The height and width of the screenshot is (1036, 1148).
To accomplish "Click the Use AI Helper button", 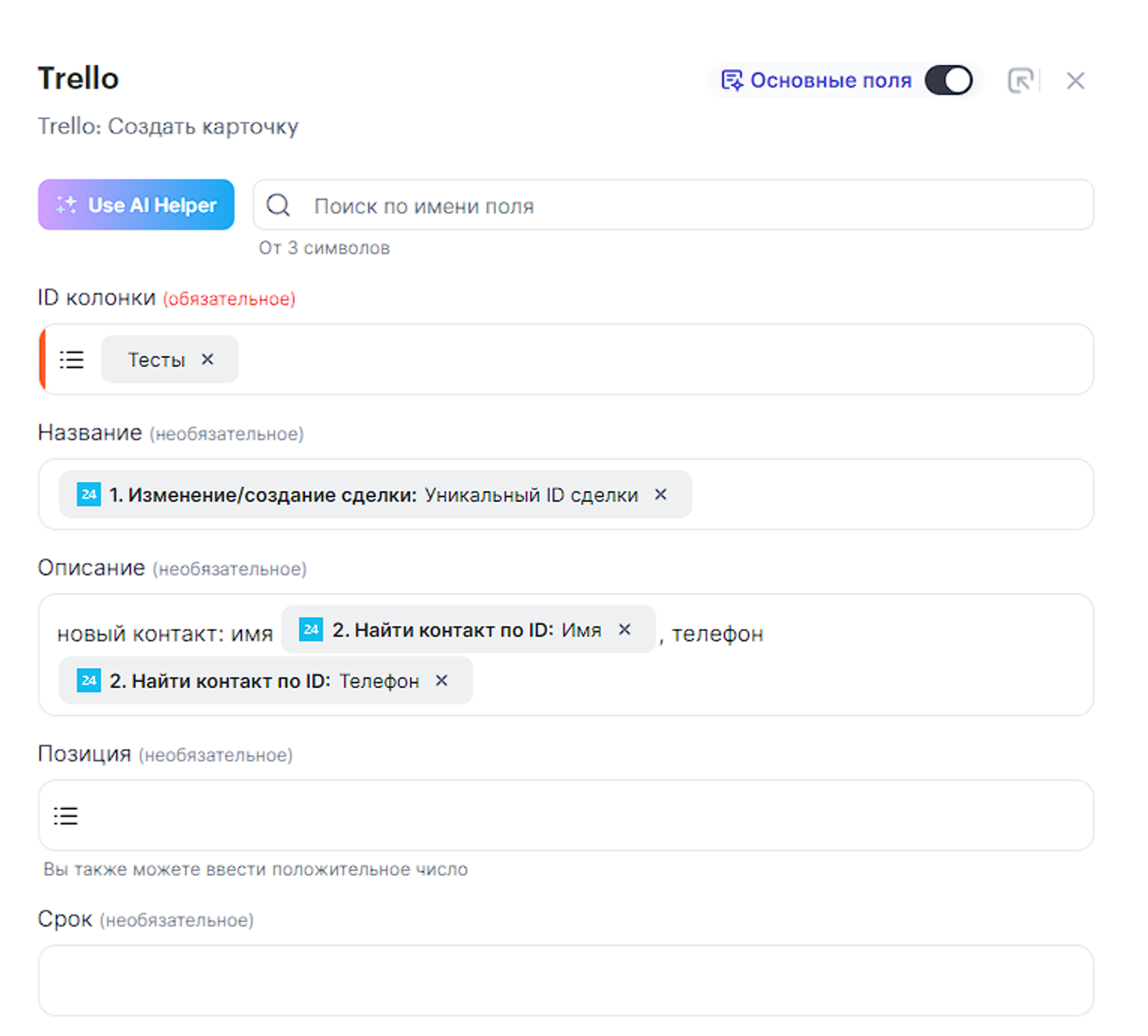I will pyautogui.click(x=136, y=205).
